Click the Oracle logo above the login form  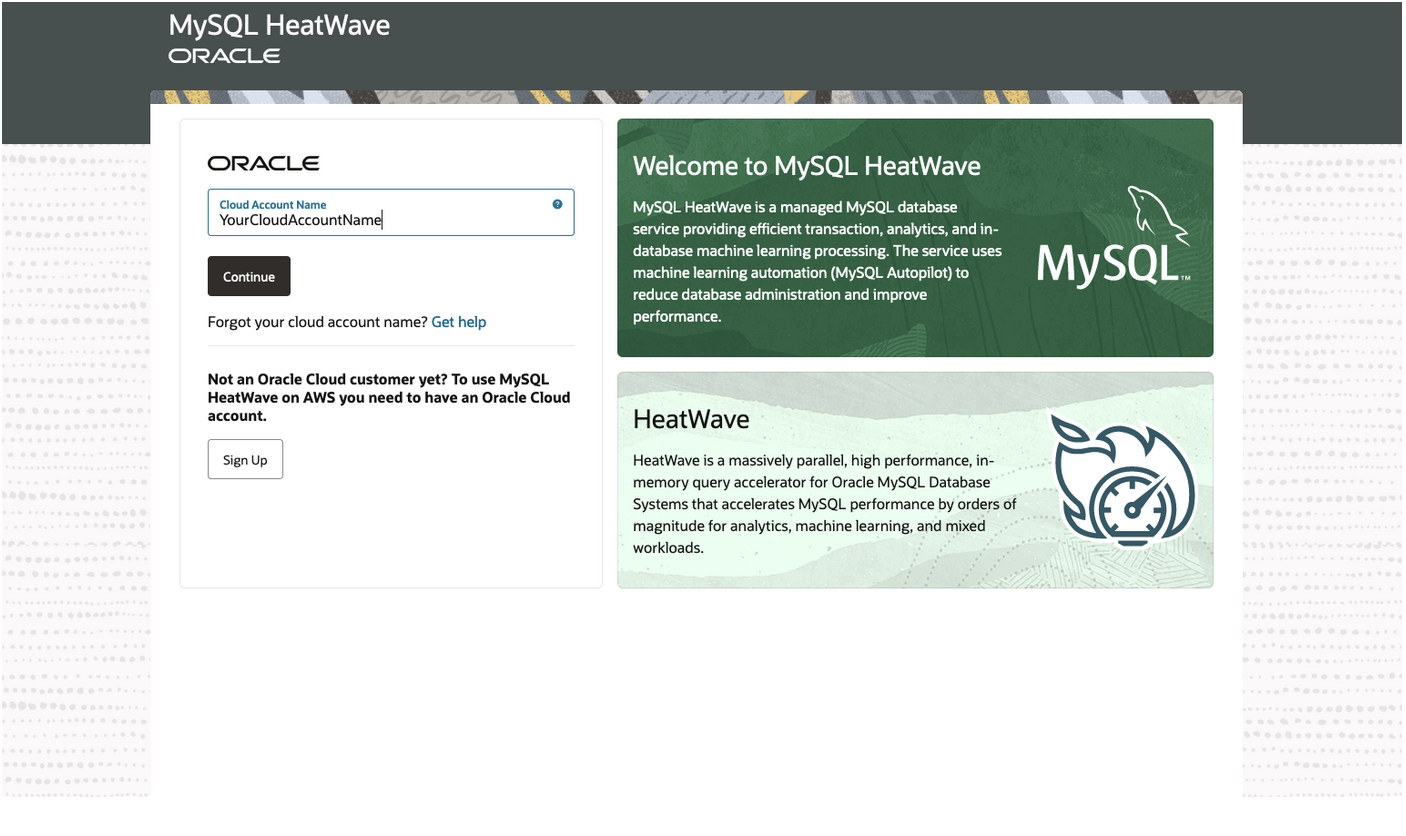click(262, 163)
